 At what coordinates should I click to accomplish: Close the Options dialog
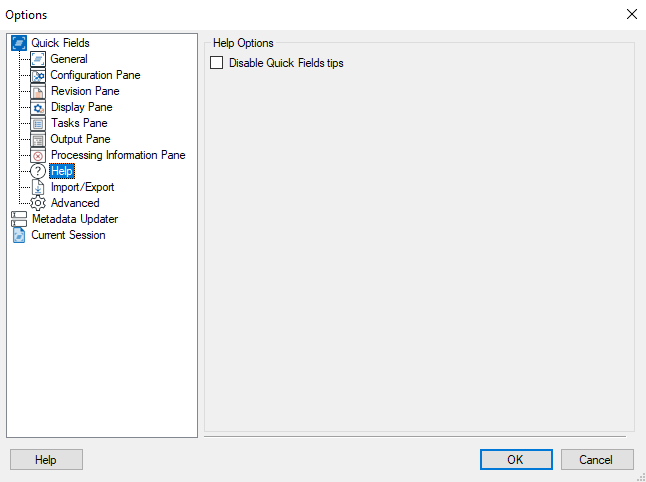point(632,14)
